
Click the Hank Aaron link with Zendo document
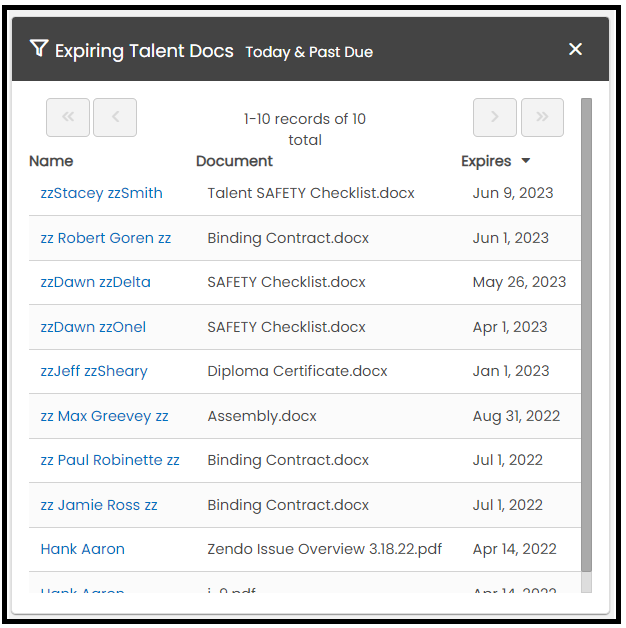point(82,549)
